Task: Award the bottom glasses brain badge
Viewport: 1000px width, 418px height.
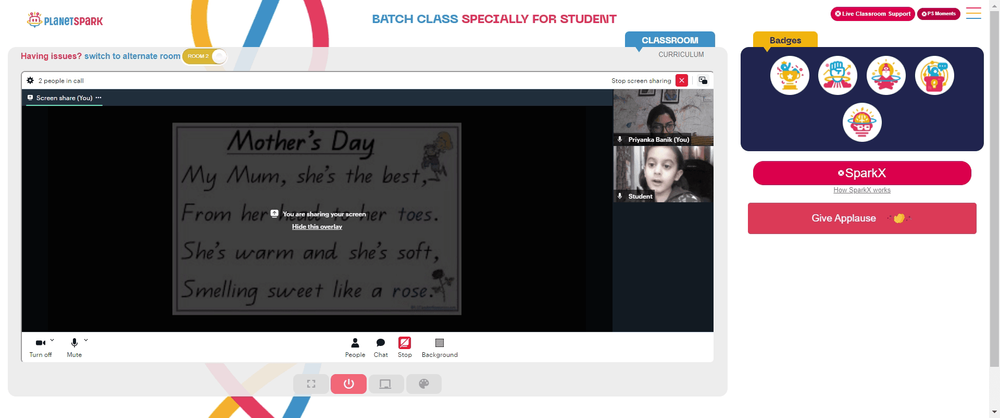Action: [862, 123]
